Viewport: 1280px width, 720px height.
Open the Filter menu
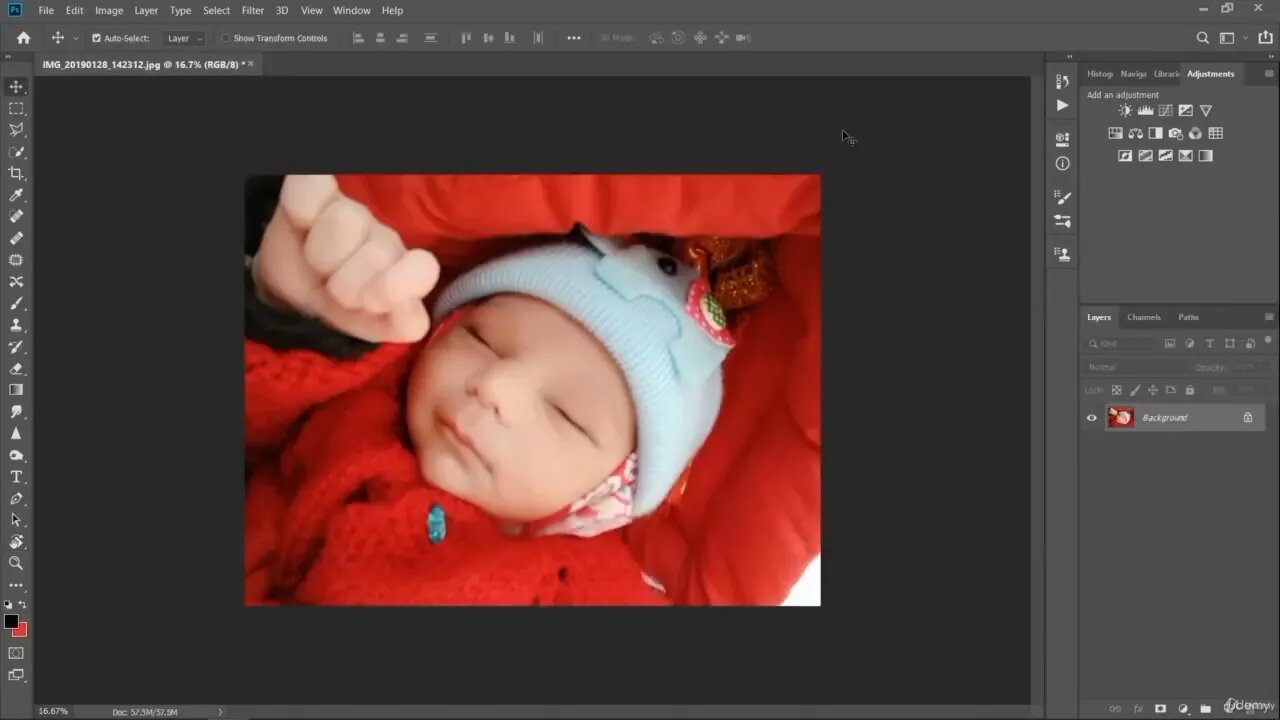pyautogui.click(x=253, y=10)
